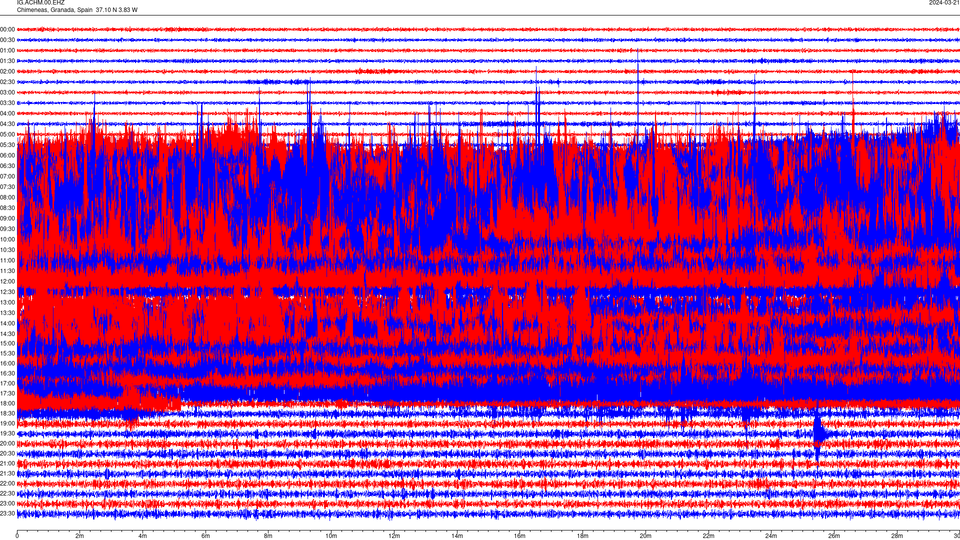Click the 20:00 row label
The height and width of the screenshot is (540, 960).
pos(8,444)
